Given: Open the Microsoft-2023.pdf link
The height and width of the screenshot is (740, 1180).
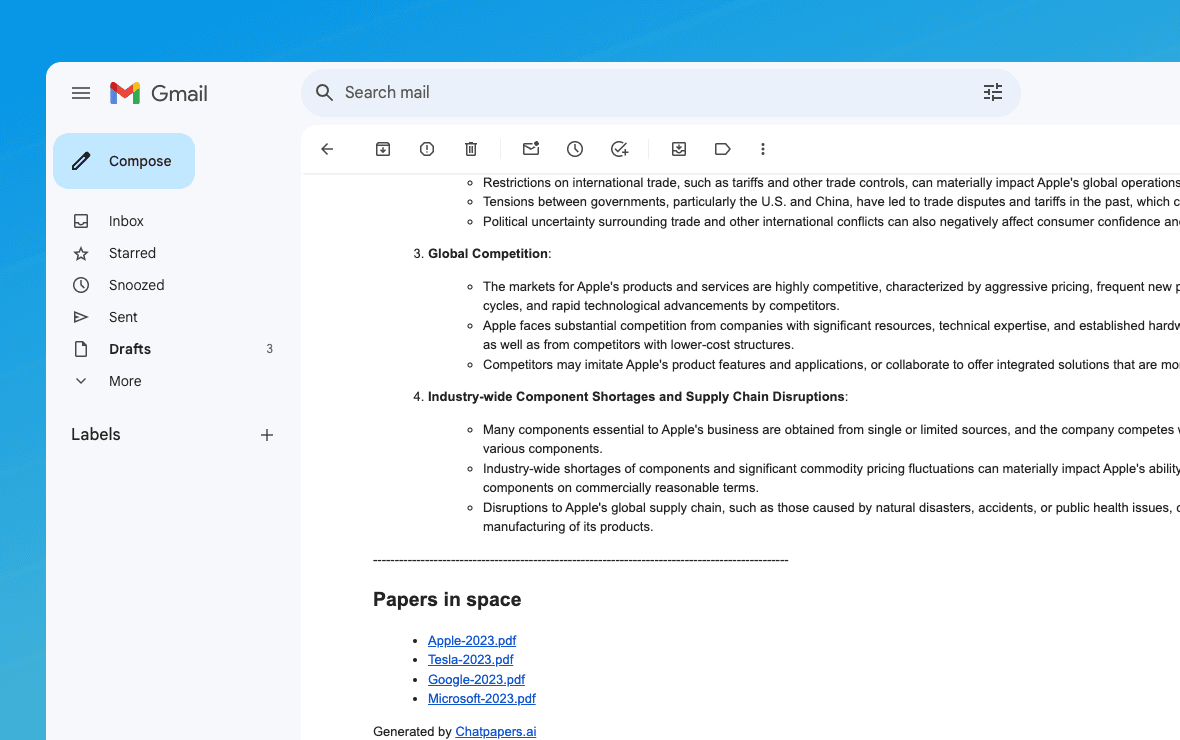Looking at the screenshot, I should coord(482,699).
